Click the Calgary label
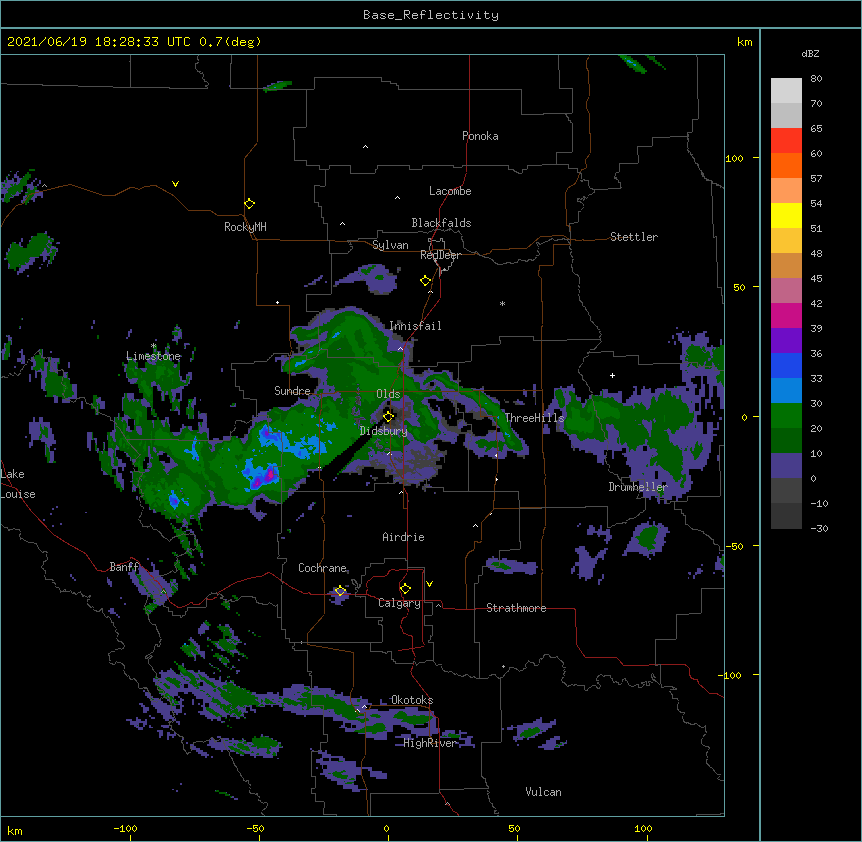The width and height of the screenshot is (862, 842). click(399, 603)
